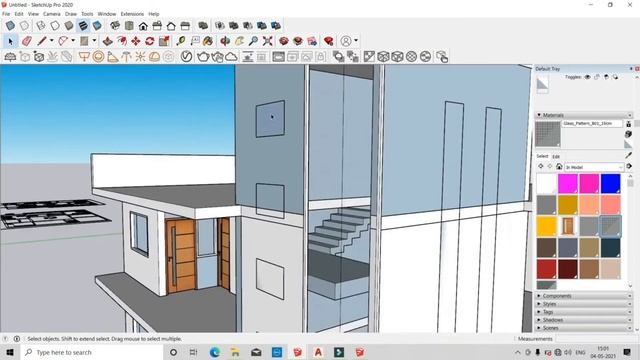The height and width of the screenshot is (360, 640).
Task: Add a V-Ray sphere light
Action: click(x=98, y=56)
